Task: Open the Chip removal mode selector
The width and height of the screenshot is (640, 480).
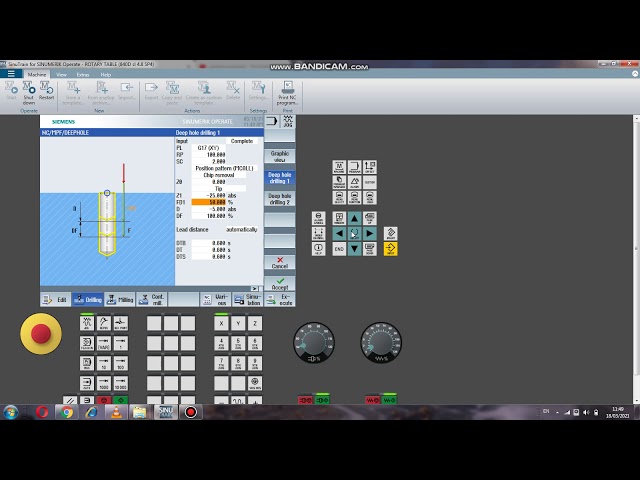Action: (219, 175)
